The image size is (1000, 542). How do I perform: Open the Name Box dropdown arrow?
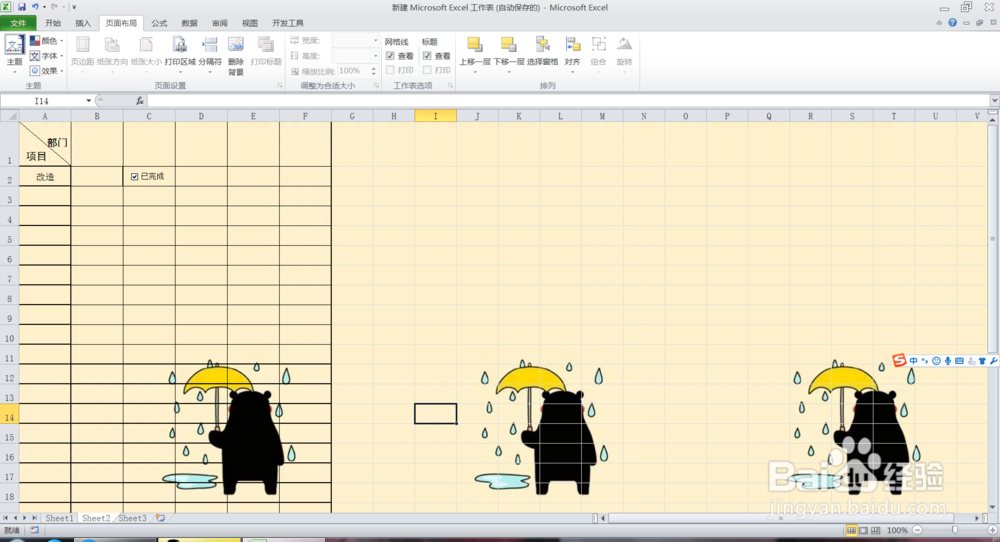[89, 101]
